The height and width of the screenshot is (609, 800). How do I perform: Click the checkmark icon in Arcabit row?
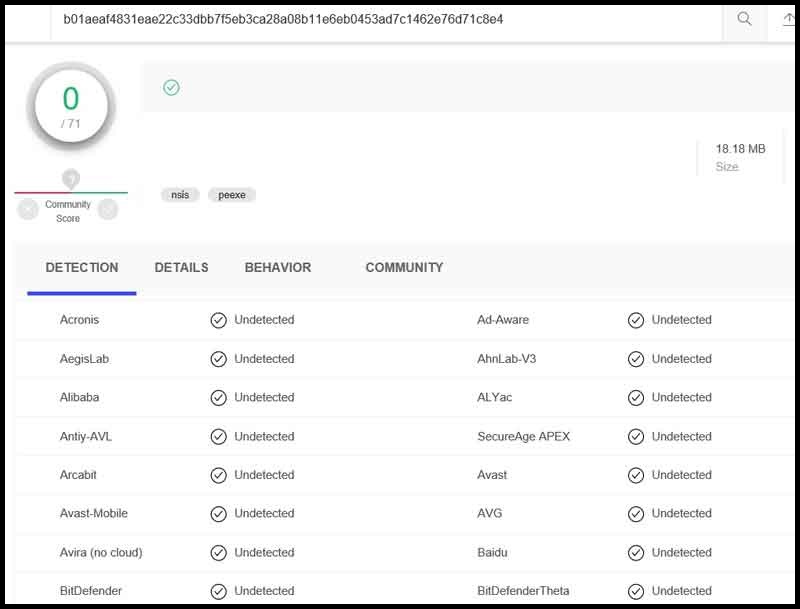[218, 475]
